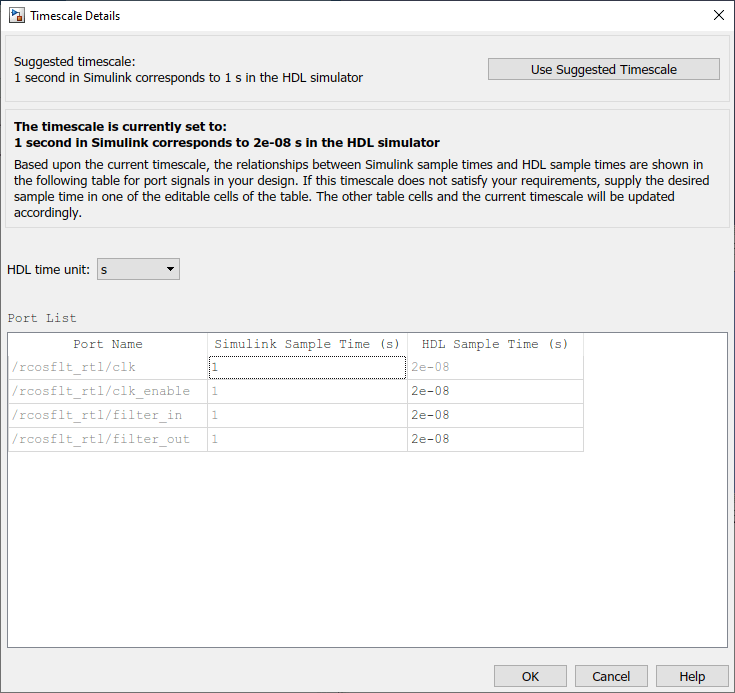Click the Simulink Sample Time column header
This screenshot has height=693, width=735.
[x=307, y=344]
